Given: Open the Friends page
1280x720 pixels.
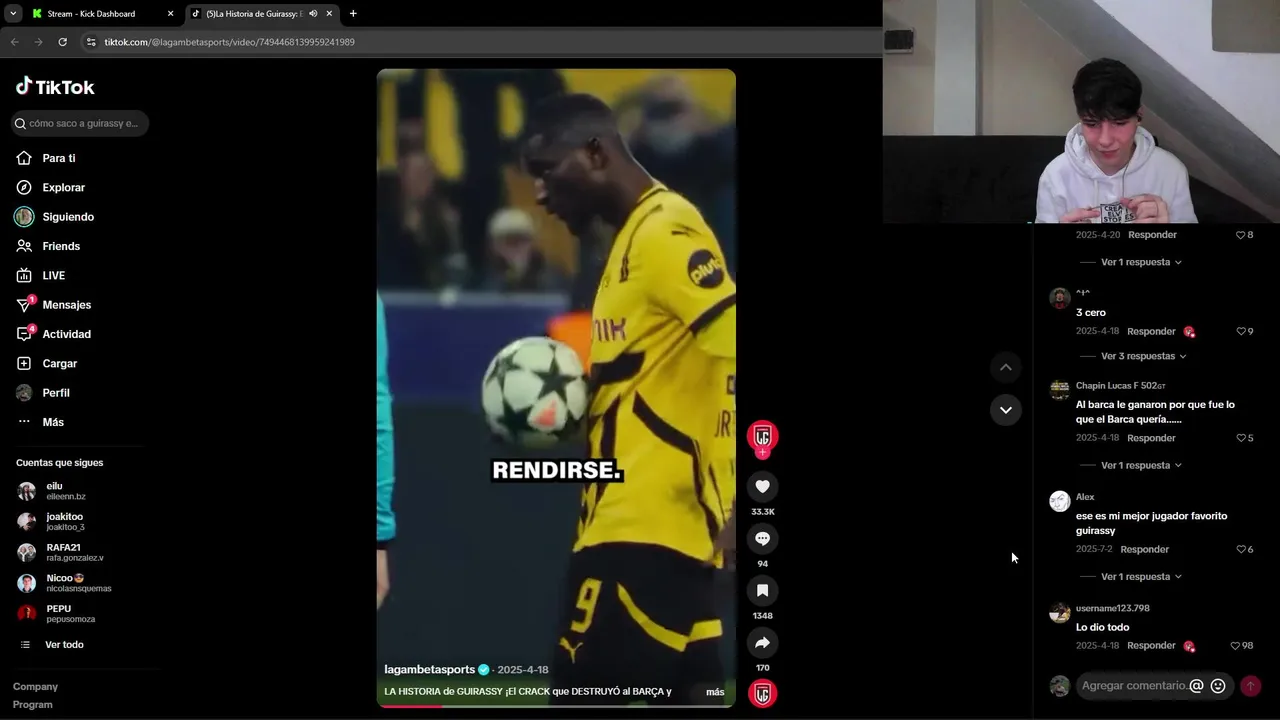Looking at the screenshot, I should [48, 246].
